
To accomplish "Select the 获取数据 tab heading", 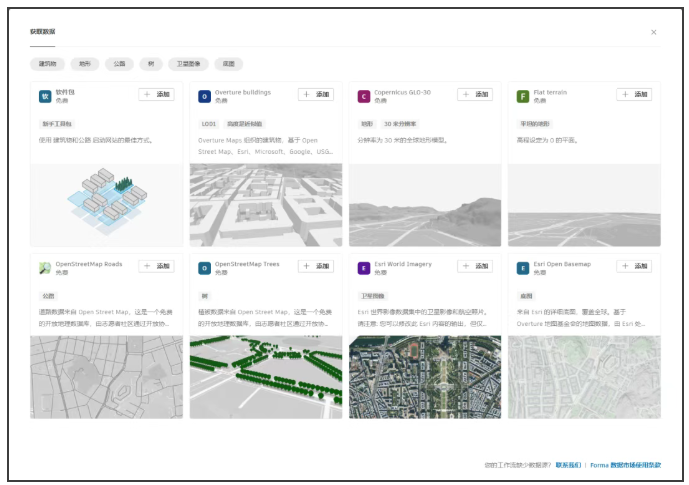I will [43, 32].
